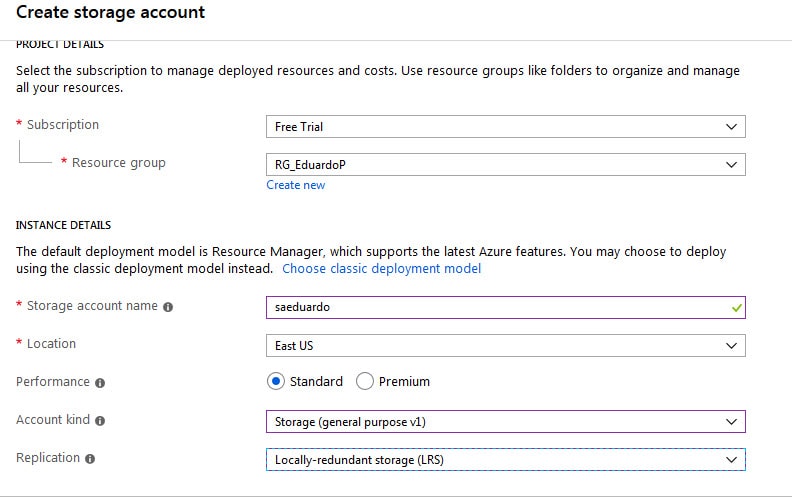Screen dimensions: 792x497
Task: Open the Subscription dropdown
Action: pos(505,127)
